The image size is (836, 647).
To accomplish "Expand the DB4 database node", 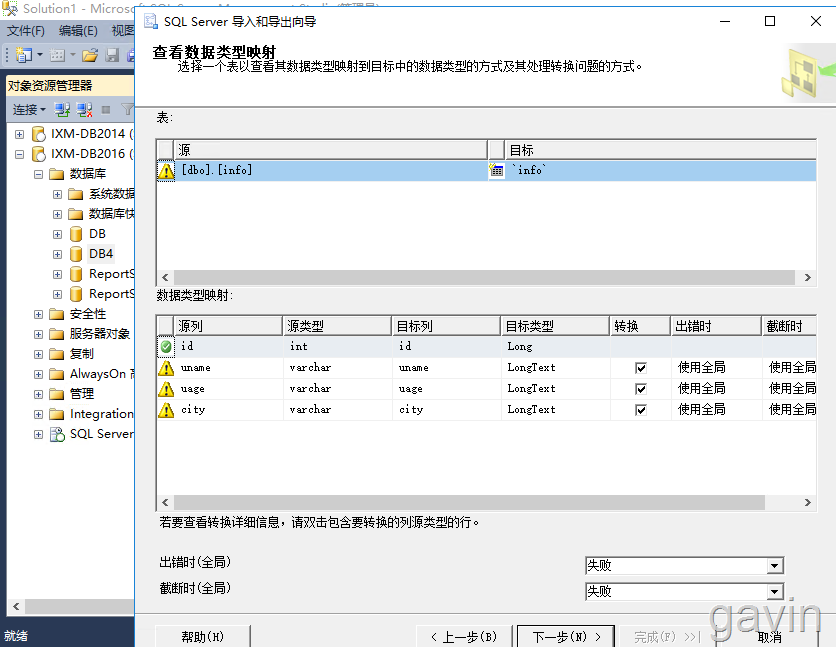I will pyautogui.click(x=58, y=254).
